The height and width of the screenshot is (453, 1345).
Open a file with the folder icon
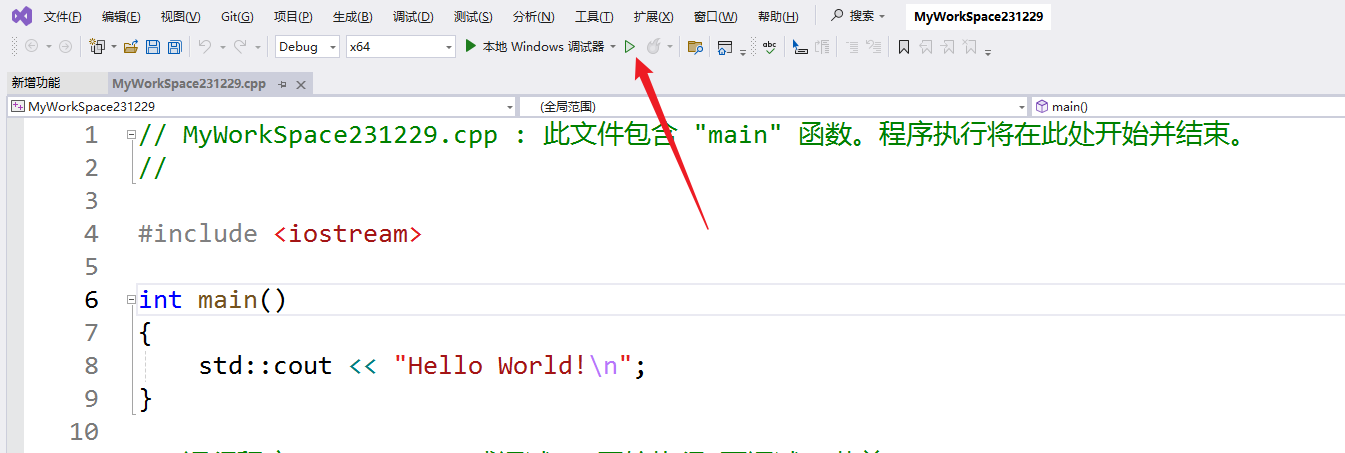point(131,46)
